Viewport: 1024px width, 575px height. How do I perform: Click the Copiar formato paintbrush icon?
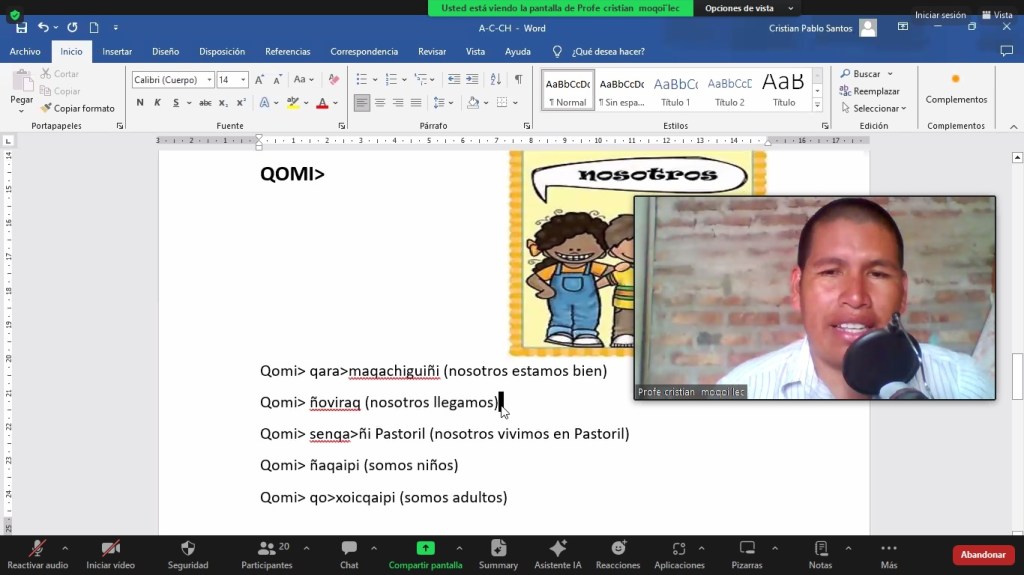coord(46,108)
